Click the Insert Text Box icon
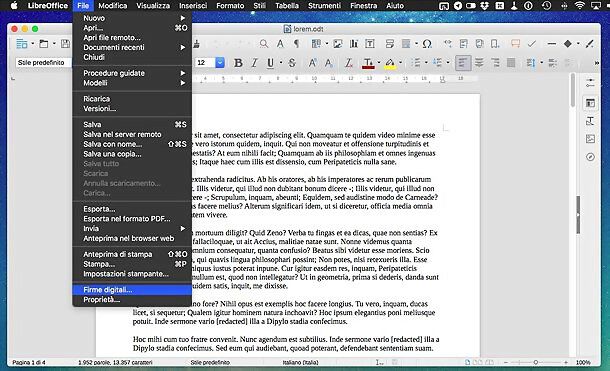Viewport: 610px width, 371px height. [x=370, y=44]
